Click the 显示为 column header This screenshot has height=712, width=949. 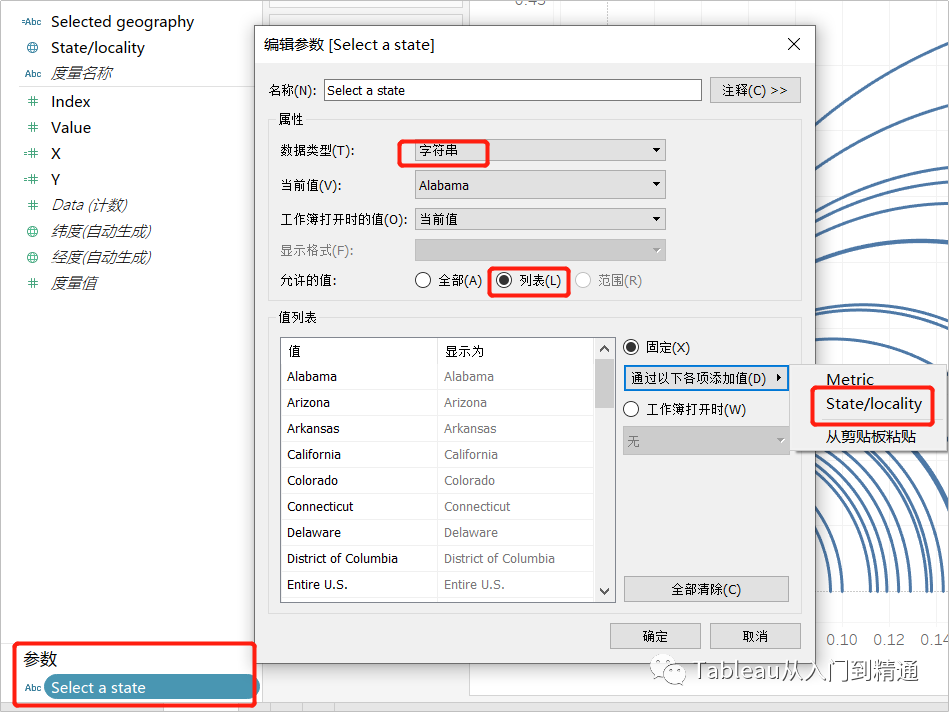pyautogui.click(x=516, y=351)
